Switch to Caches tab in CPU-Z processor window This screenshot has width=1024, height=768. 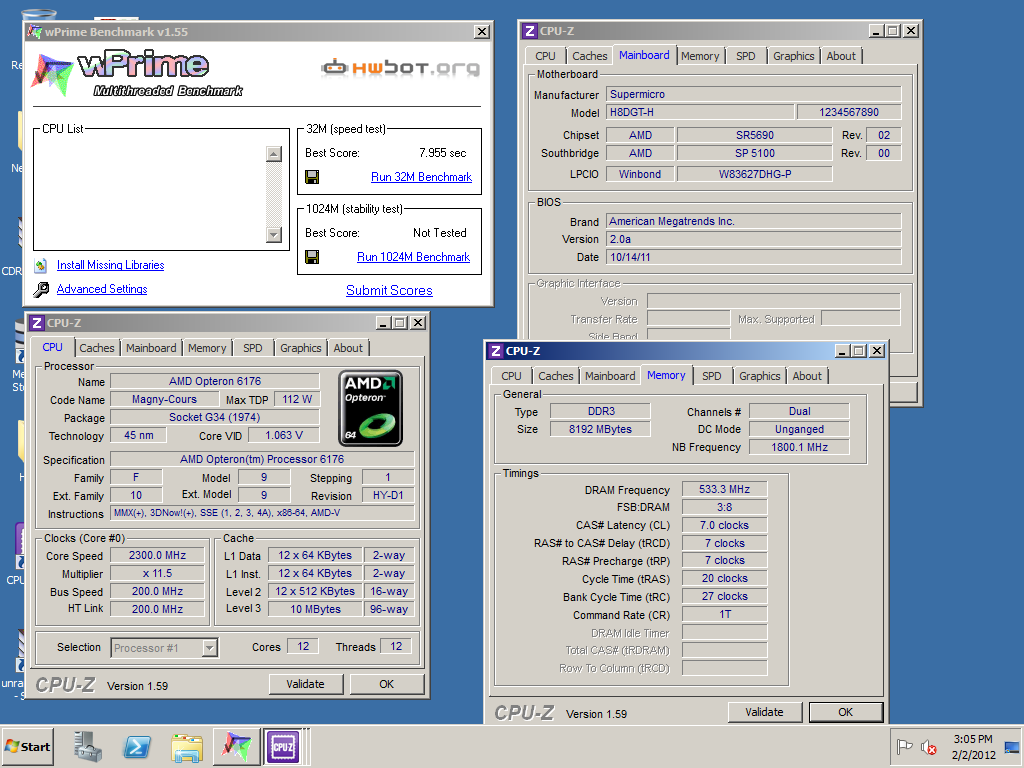(x=97, y=348)
